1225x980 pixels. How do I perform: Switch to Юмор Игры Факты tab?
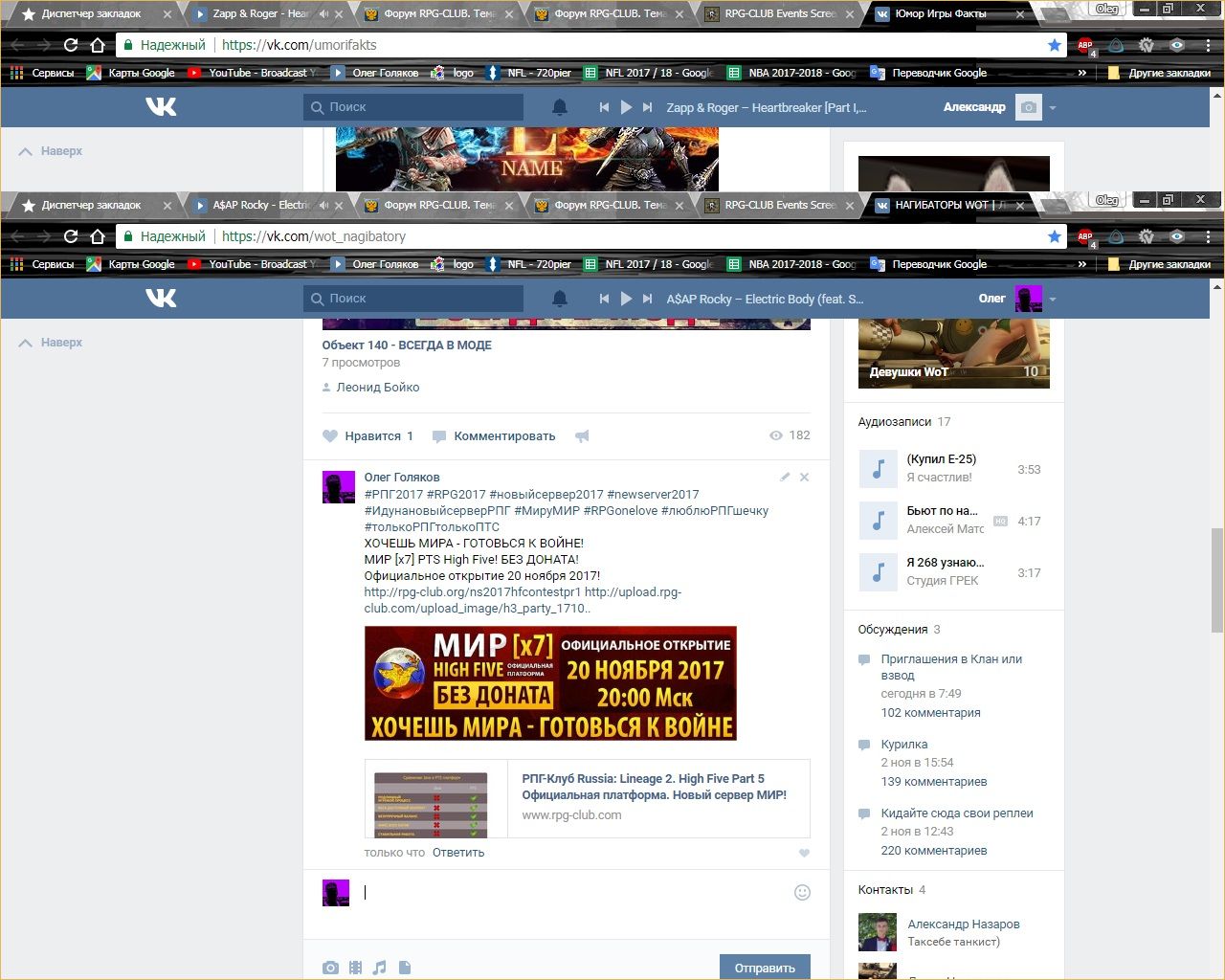pos(947,13)
